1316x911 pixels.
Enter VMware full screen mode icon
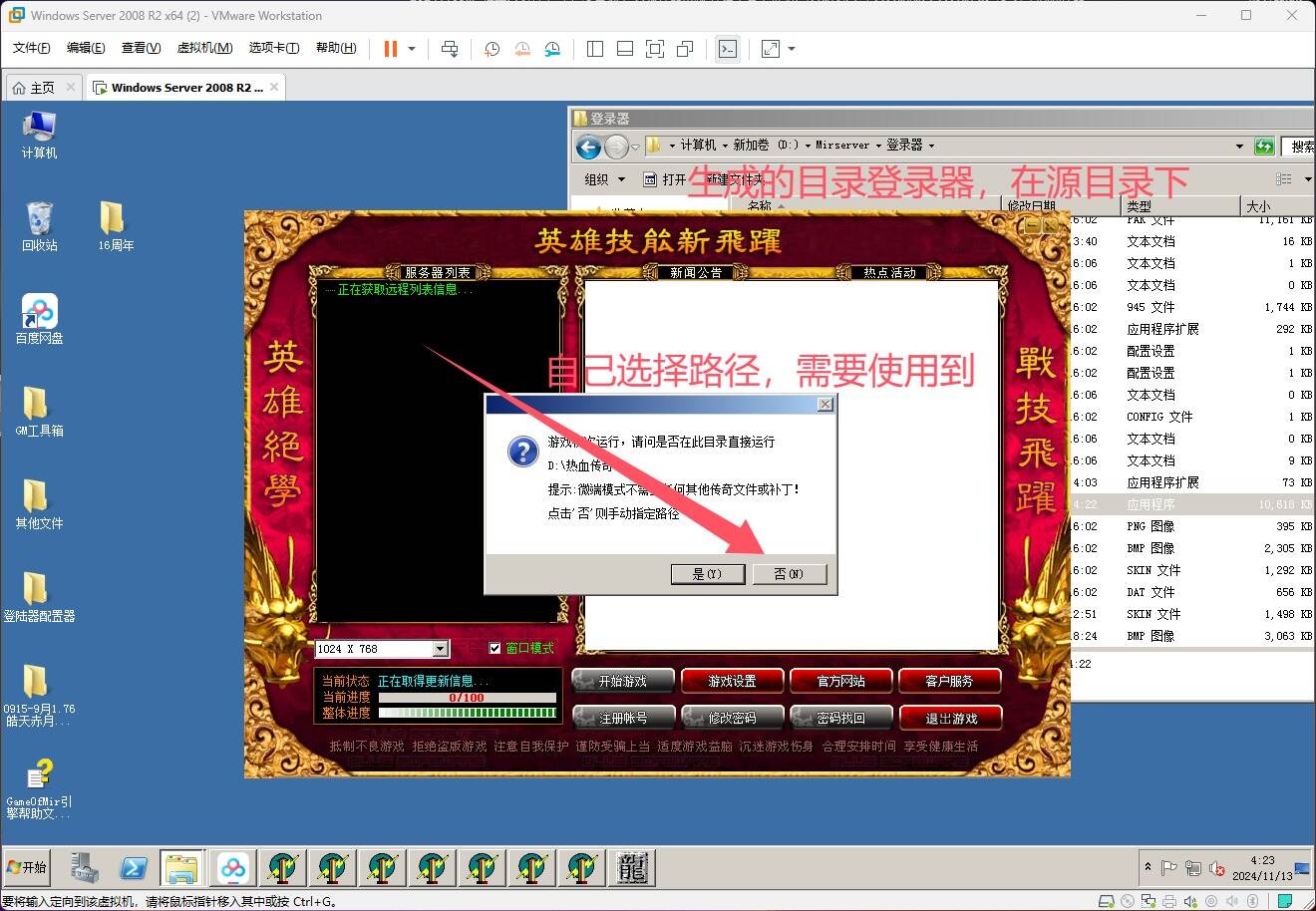coord(655,49)
